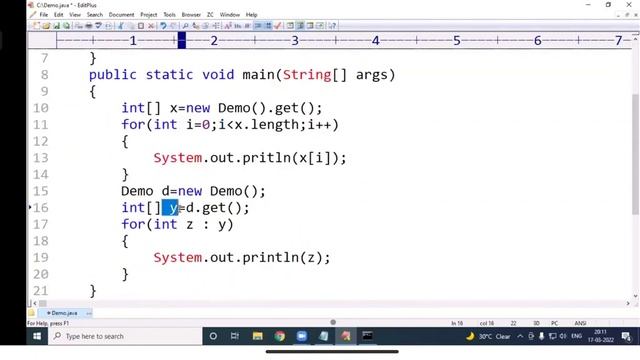Toggle the Output Window toolbar button
This screenshot has width=640, height=360.
pos(310,26)
